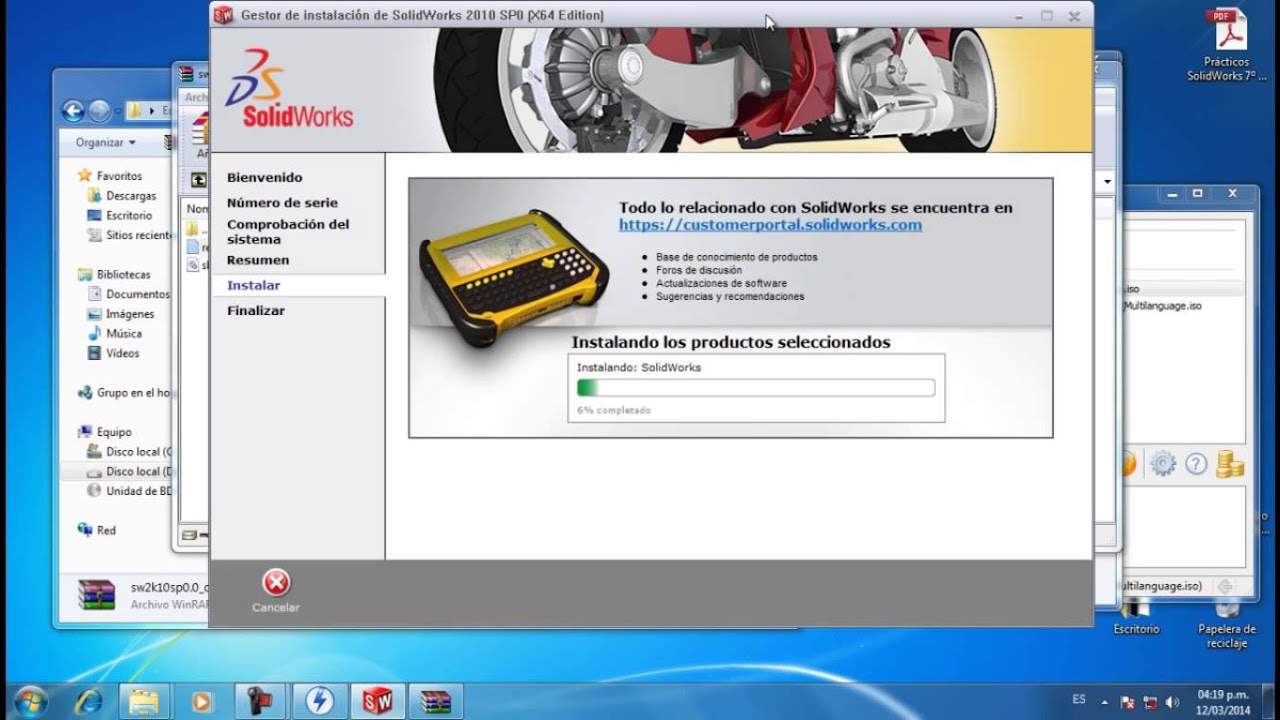Launch Internet Explorer from the taskbar
The height and width of the screenshot is (720, 1280).
[x=88, y=700]
